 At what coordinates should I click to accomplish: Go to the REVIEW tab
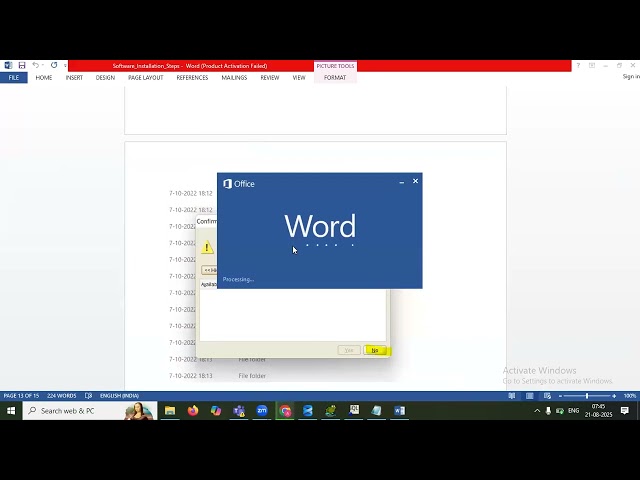pyautogui.click(x=270, y=78)
